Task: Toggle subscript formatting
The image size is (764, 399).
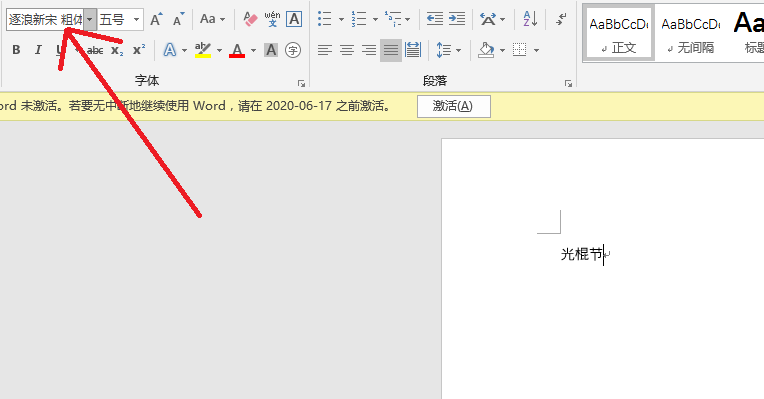Action: pos(117,50)
